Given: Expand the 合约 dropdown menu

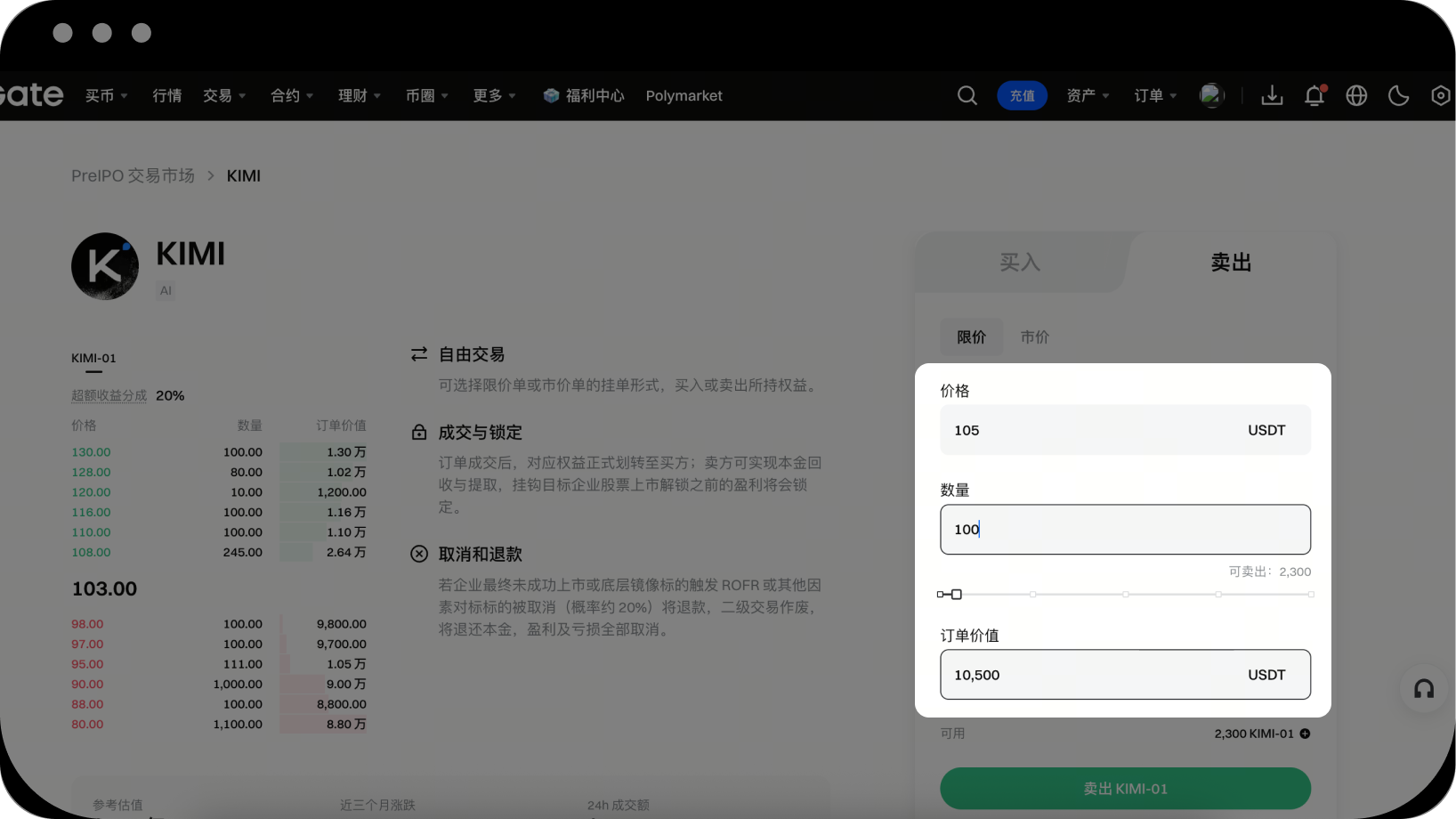Looking at the screenshot, I should 292,95.
